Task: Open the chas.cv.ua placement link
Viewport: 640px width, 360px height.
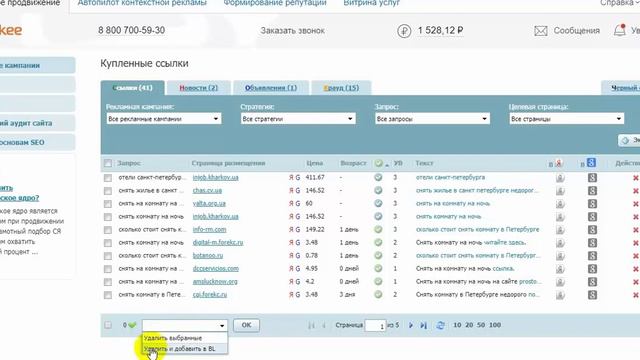Action: 207,191
